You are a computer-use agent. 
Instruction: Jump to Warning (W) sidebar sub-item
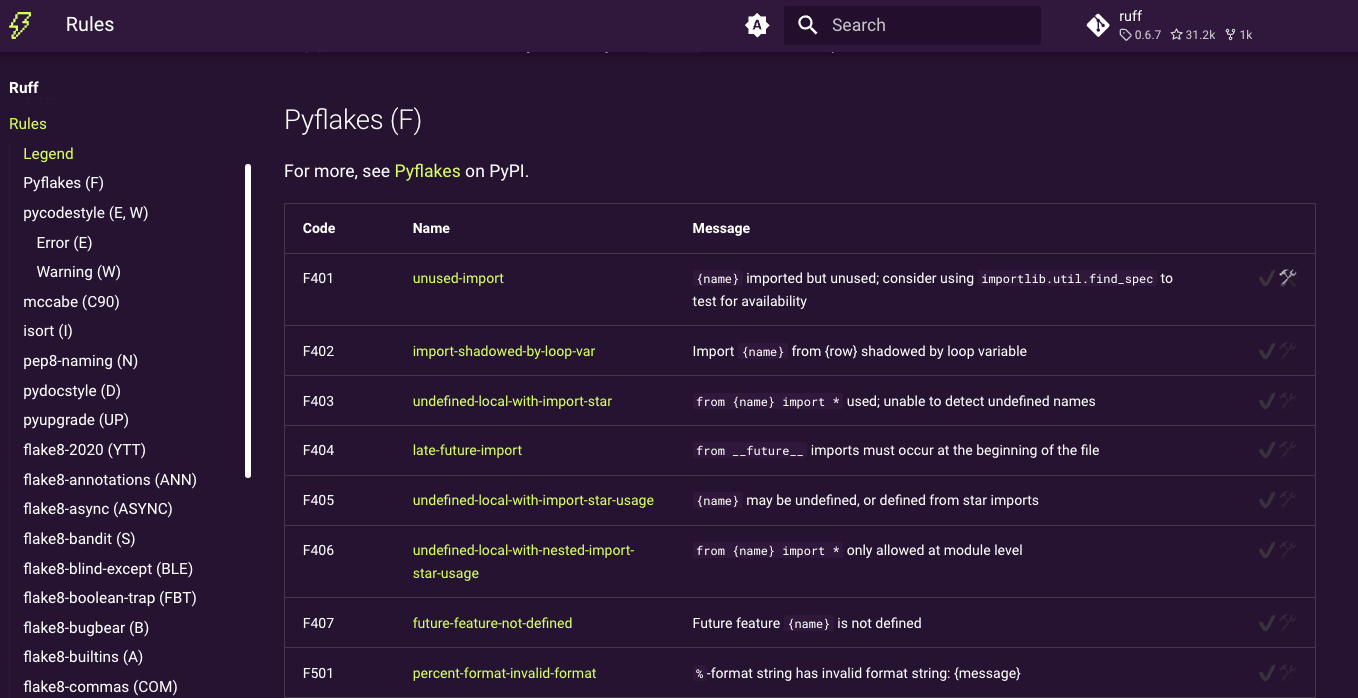point(78,272)
